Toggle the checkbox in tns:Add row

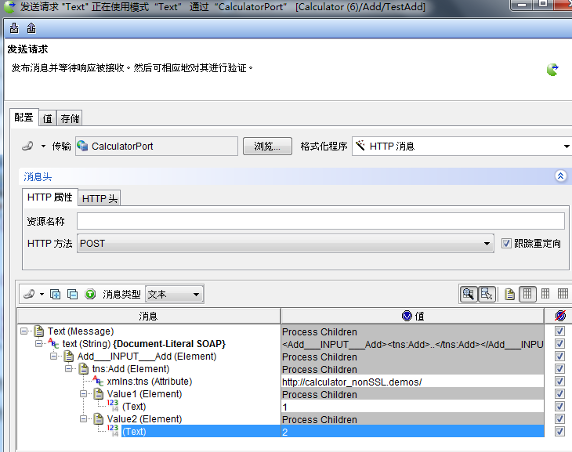[x=560, y=369]
